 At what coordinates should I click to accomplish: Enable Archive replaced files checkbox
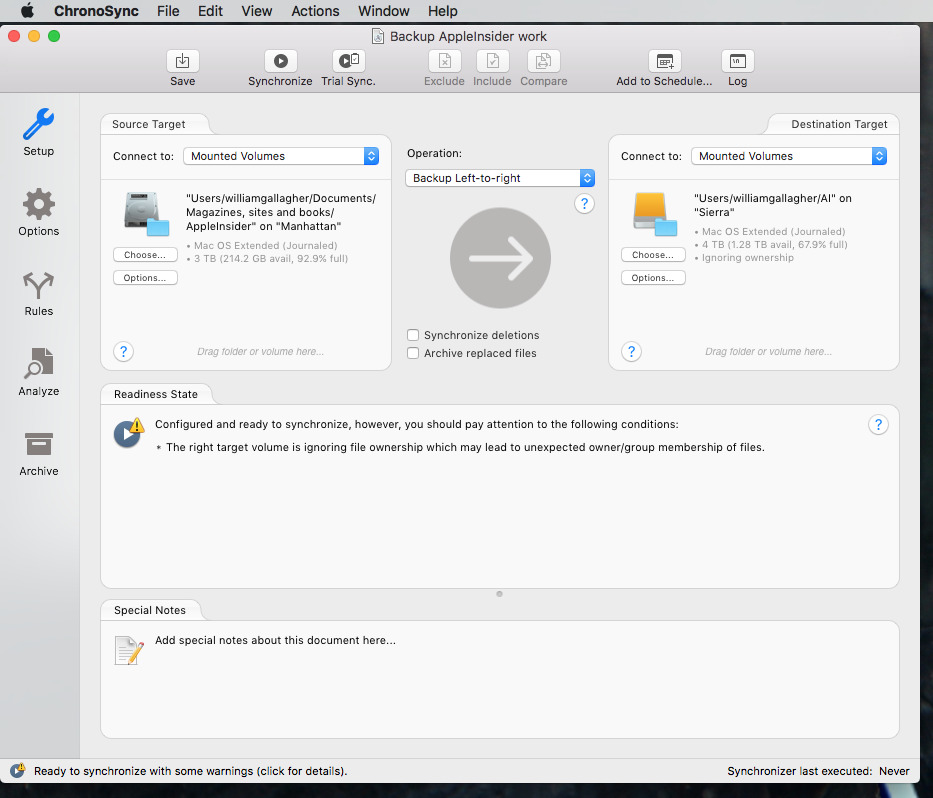tap(413, 353)
